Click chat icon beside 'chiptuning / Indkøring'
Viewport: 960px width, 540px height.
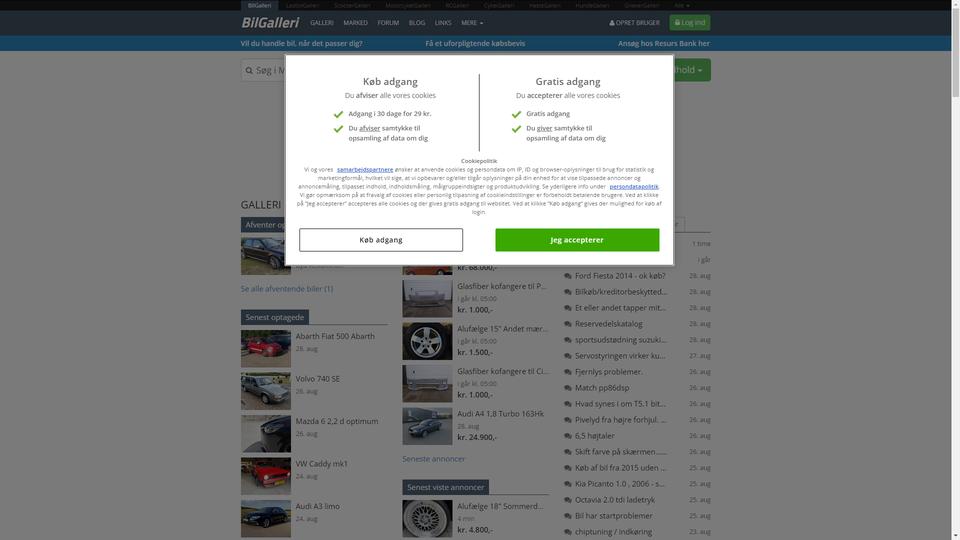point(568,532)
